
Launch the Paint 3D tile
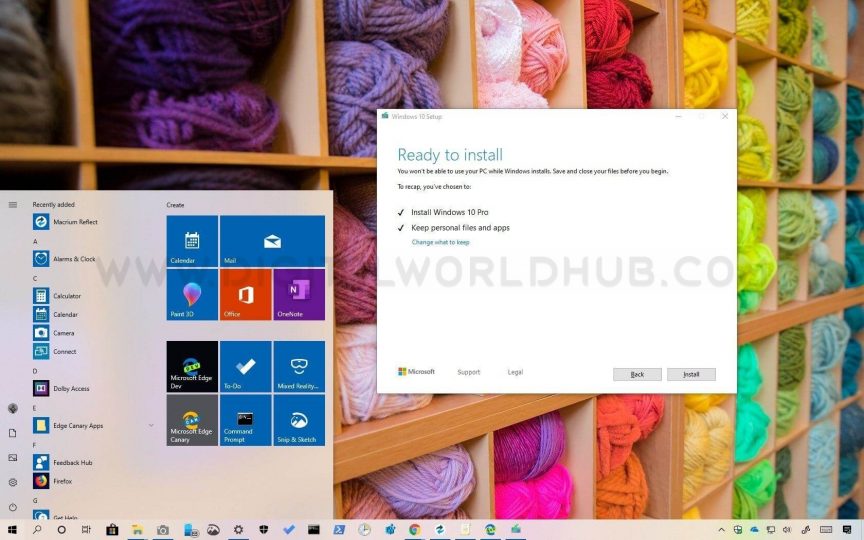point(192,295)
